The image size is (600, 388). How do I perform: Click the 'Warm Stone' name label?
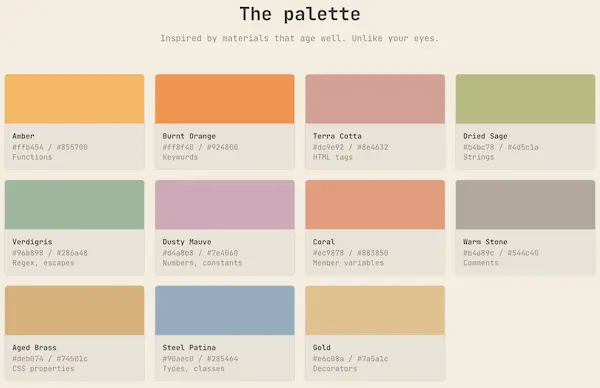pyautogui.click(x=485, y=241)
